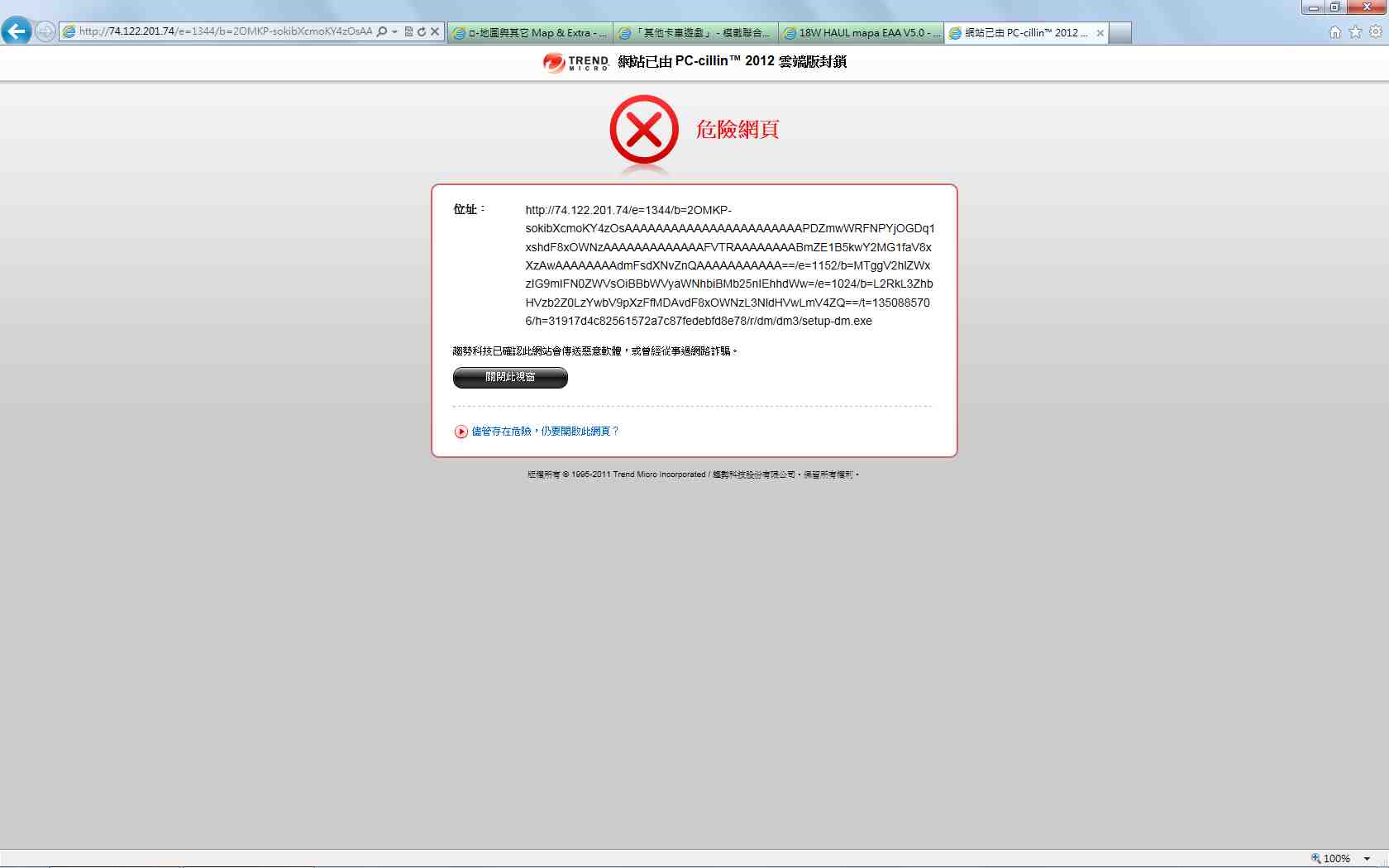Open the Favorites star icon
This screenshot has height=868, width=1389.
point(1355,32)
